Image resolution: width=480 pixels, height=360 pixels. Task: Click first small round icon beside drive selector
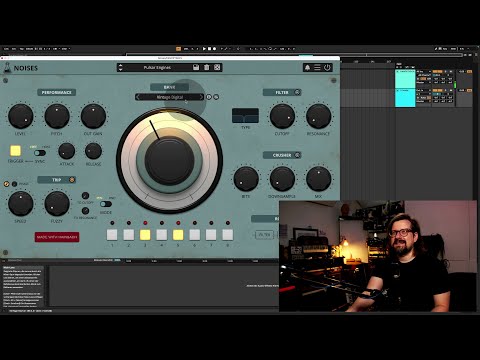[x=209, y=97]
